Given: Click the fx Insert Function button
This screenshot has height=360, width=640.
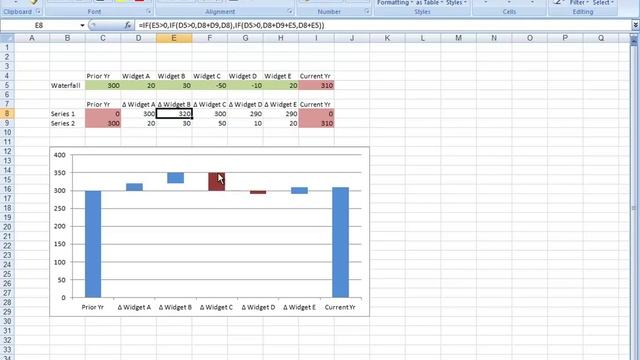Looking at the screenshot, I should point(128,25).
